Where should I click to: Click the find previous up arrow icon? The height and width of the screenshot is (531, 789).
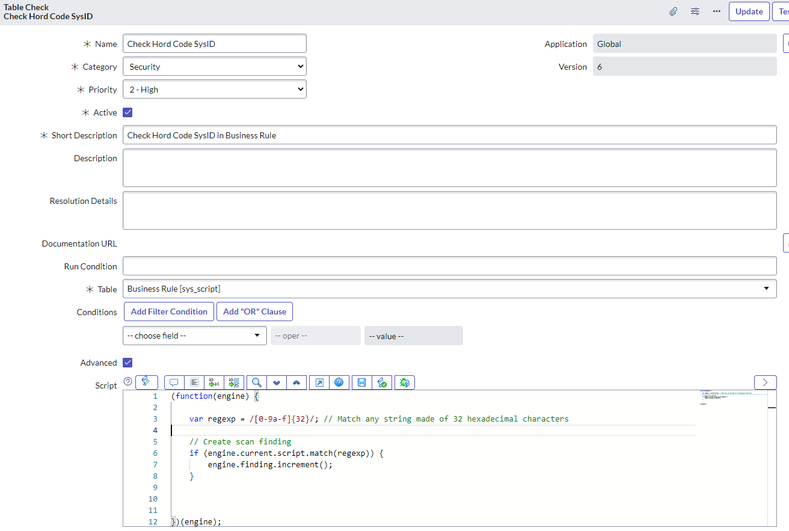296,383
